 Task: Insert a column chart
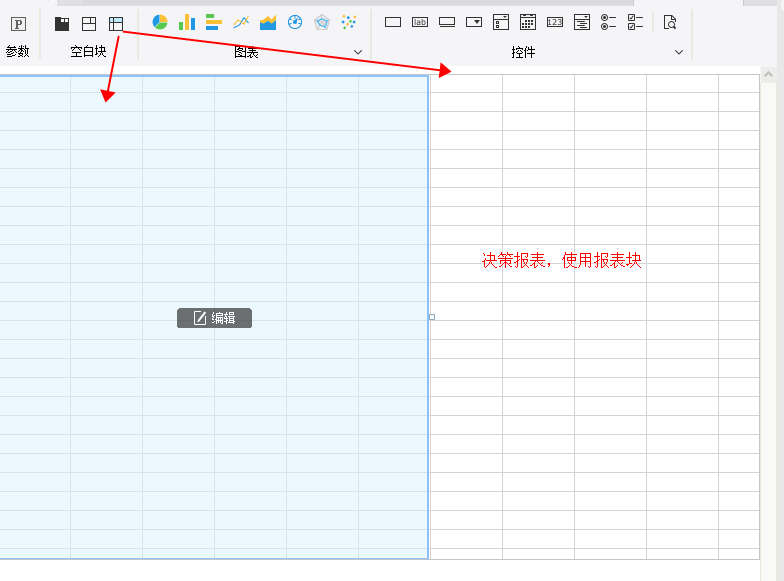(187, 22)
